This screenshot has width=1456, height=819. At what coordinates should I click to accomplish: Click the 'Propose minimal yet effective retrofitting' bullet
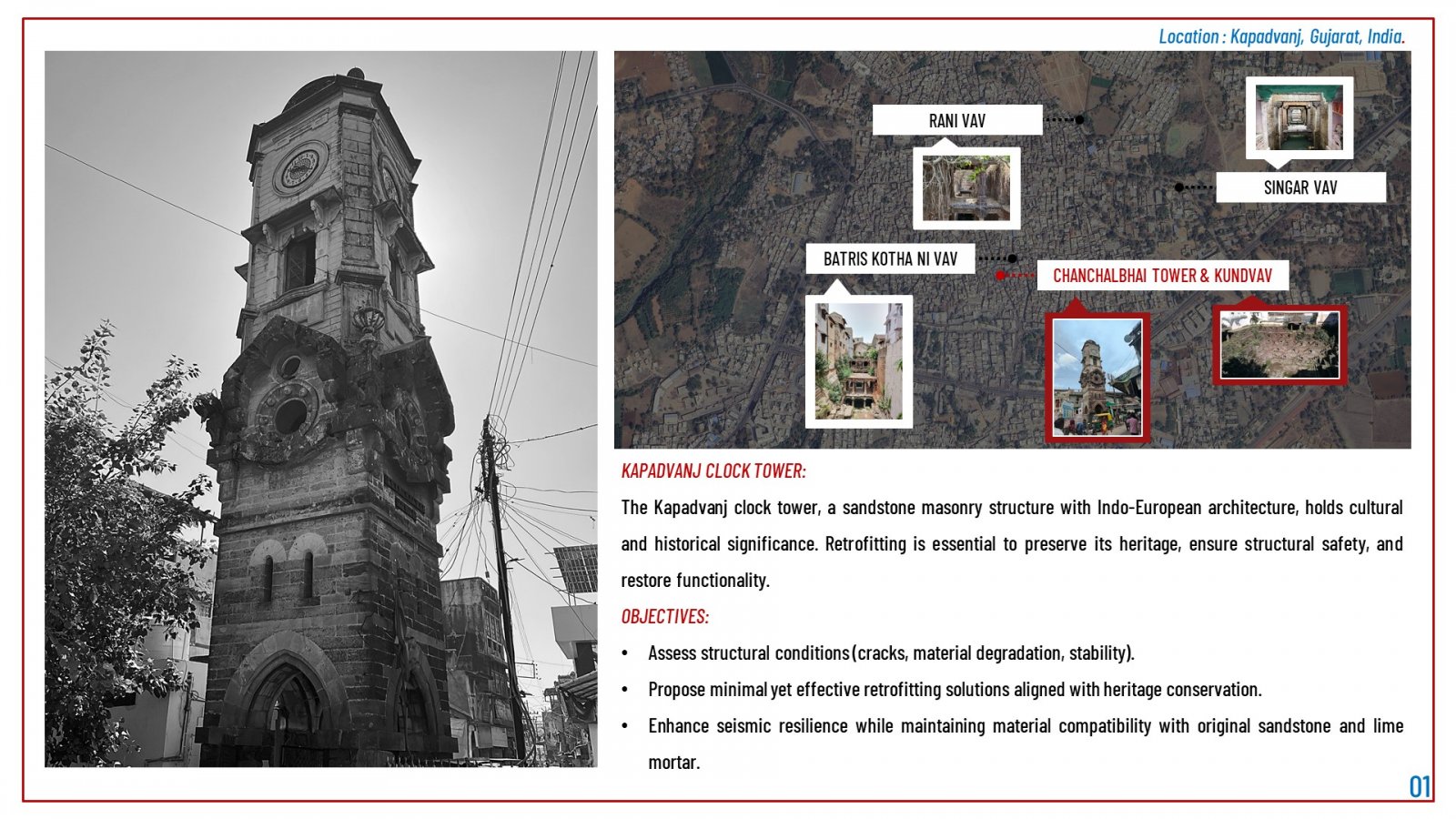coord(955,689)
